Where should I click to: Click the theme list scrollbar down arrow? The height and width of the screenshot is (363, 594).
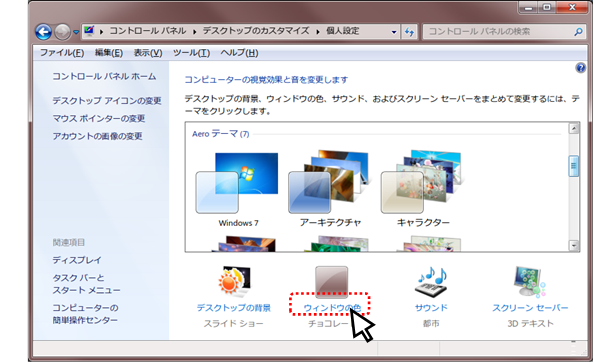point(574,246)
